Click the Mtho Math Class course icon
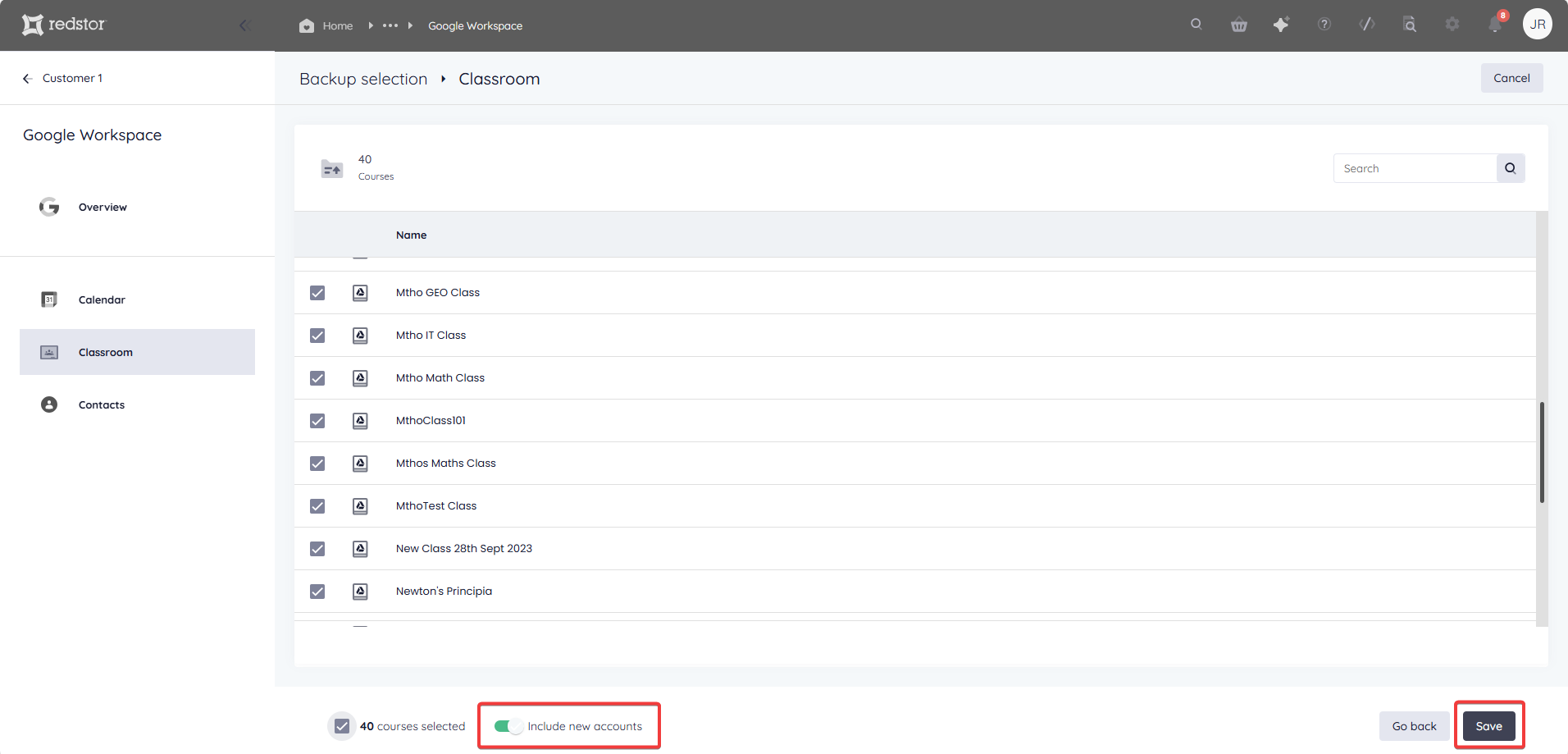Viewport: 1568px width, 754px height. 360,378
